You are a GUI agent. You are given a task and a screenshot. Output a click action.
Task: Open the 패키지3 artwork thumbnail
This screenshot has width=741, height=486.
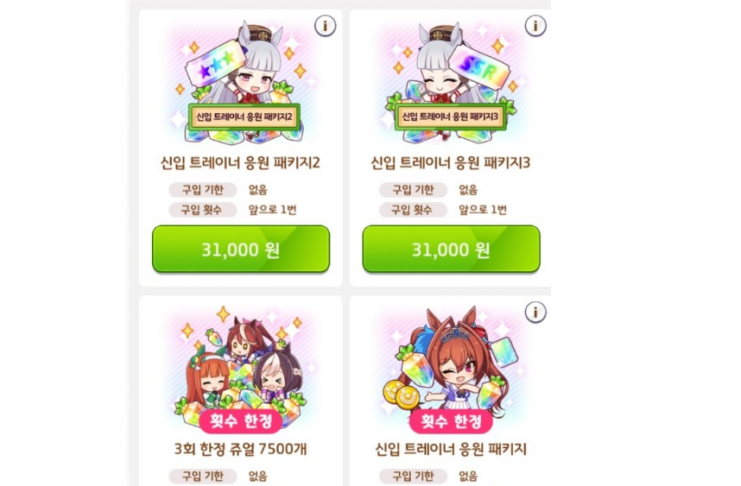click(x=450, y=83)
